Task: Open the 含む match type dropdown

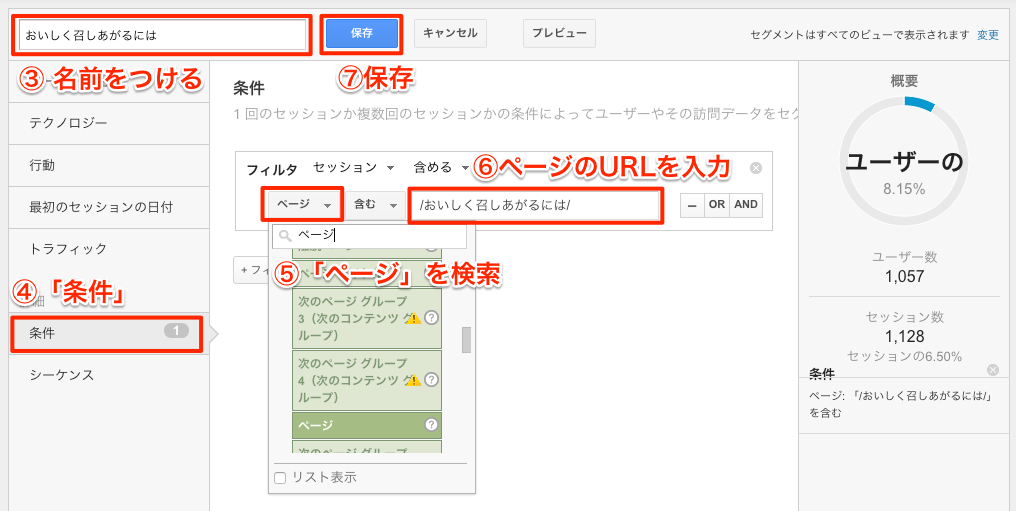Action: [x=375, y=205]
